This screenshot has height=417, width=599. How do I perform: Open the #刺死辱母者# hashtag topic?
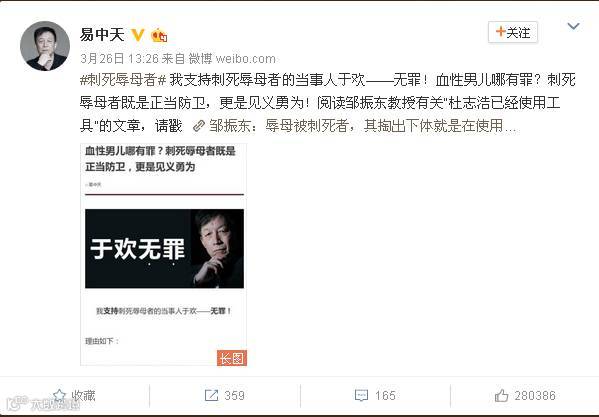(123, 80)
